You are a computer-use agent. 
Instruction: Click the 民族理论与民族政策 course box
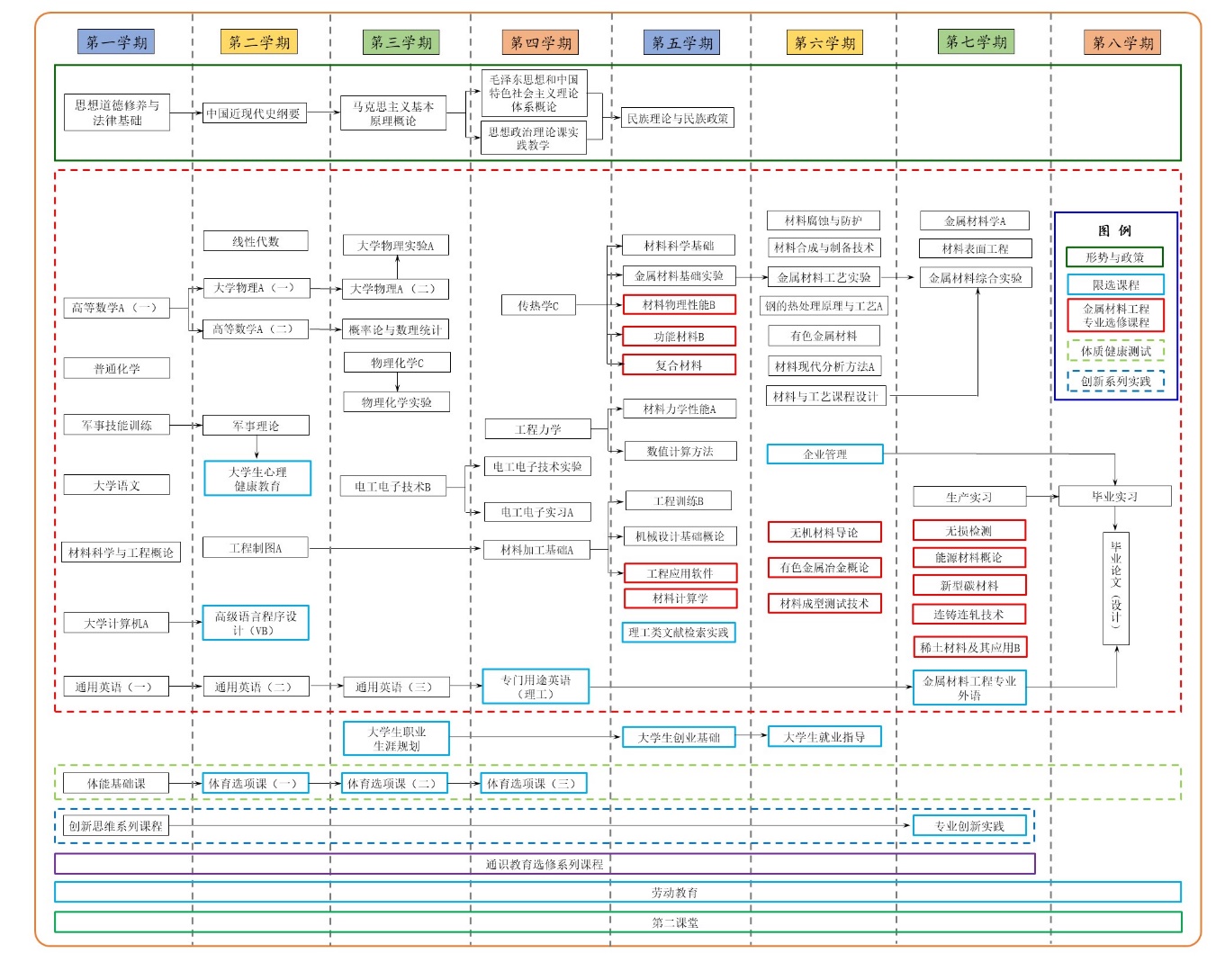pos(677,118)
